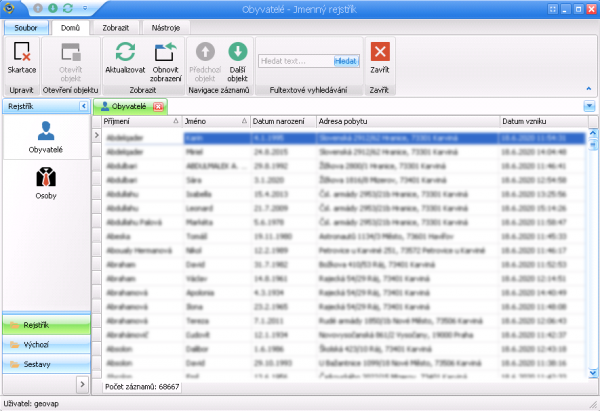The image size is (600, 411).
Task: Open the Soubor menu
Action: (23, 29)
